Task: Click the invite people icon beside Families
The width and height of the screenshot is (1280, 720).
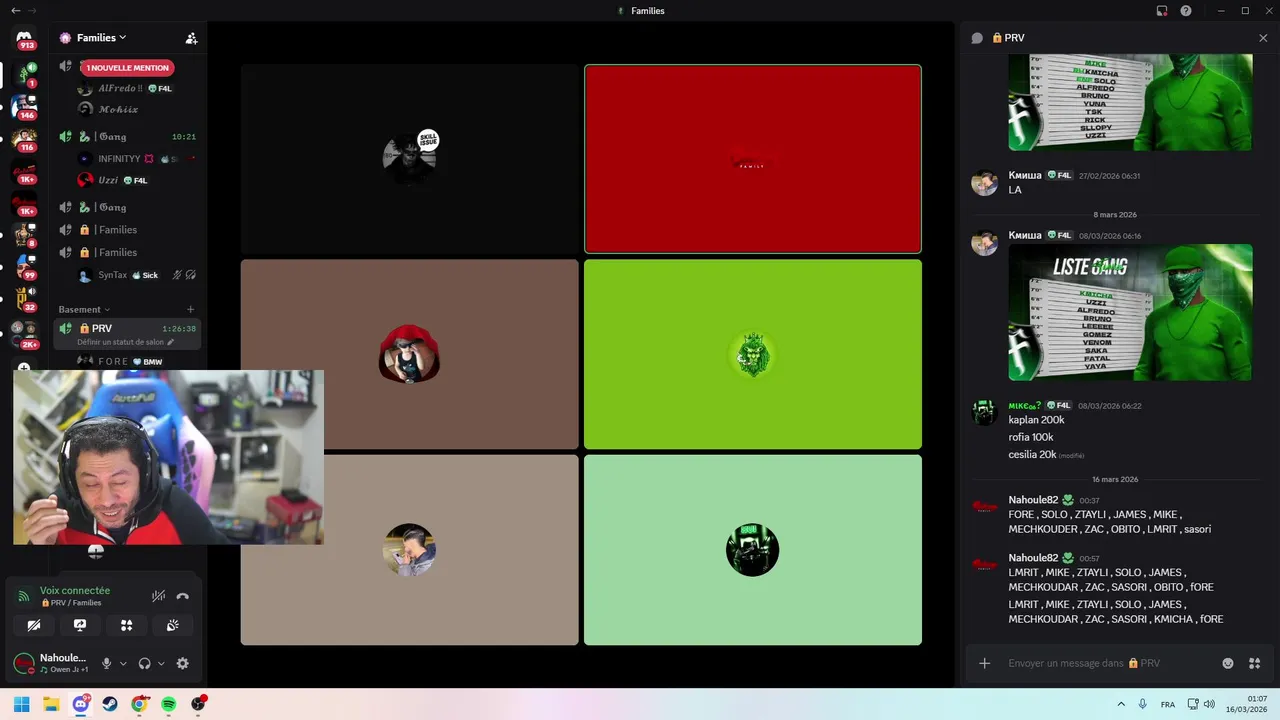Action: coord(191,38)
